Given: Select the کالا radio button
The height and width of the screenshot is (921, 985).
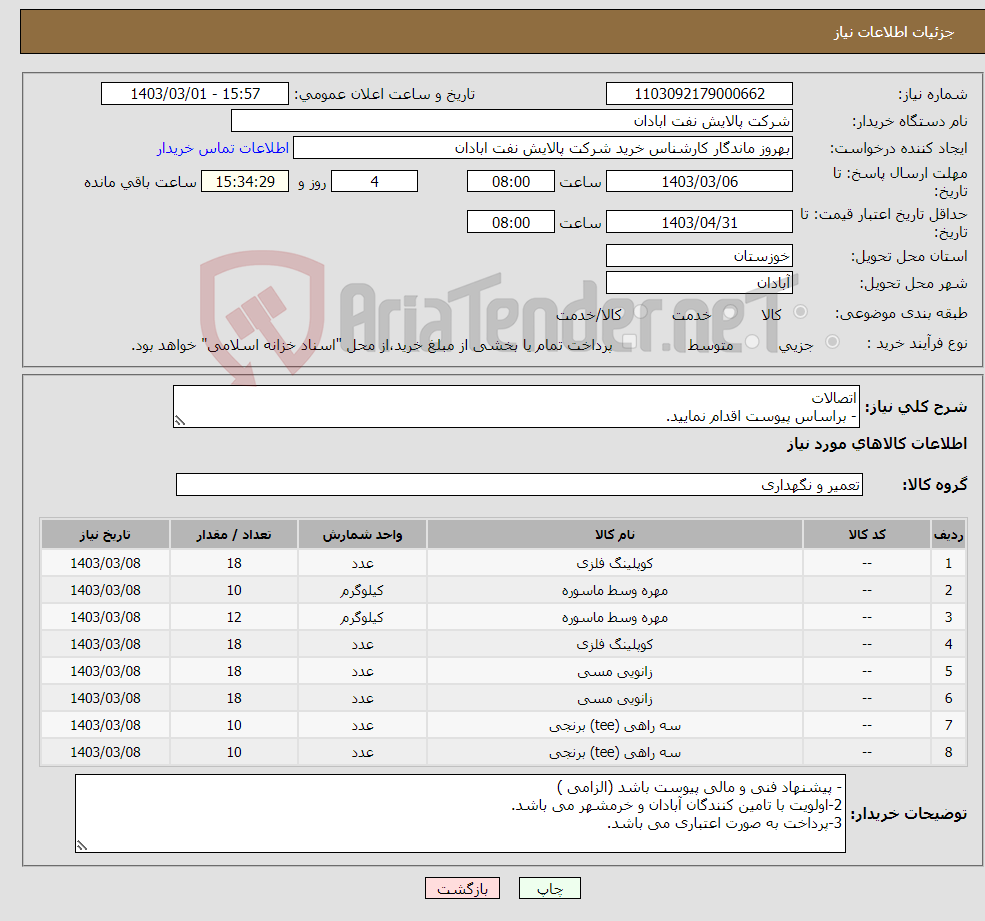Looking at the screenshot, I should (800, 312).
